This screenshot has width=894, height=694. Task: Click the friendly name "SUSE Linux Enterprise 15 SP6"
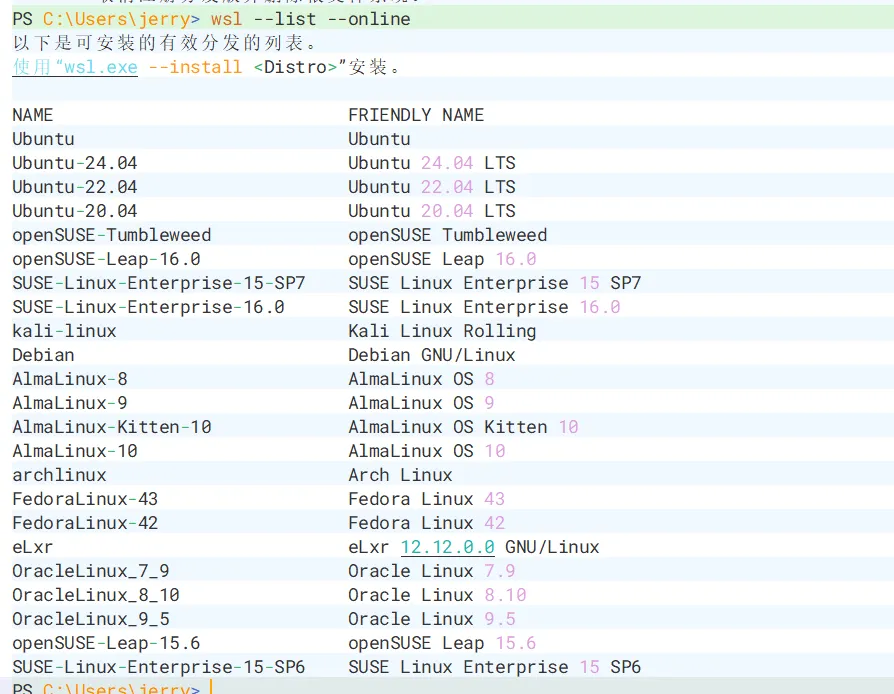(495, 667)
